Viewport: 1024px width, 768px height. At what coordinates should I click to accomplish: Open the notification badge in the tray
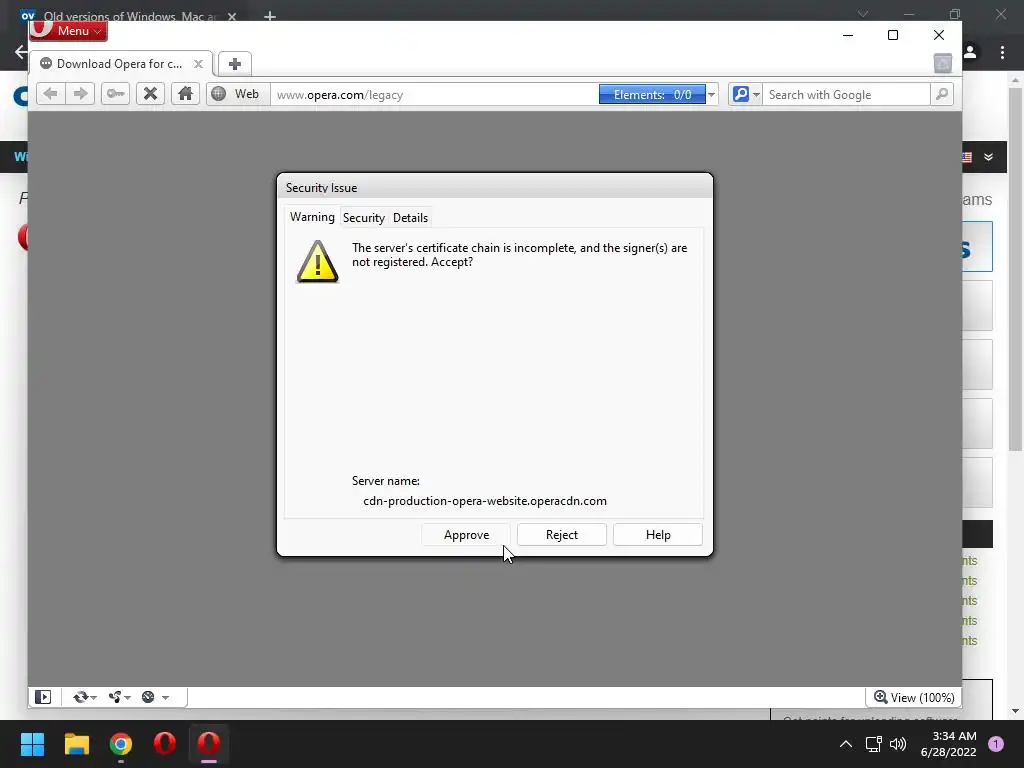[996, 744]
